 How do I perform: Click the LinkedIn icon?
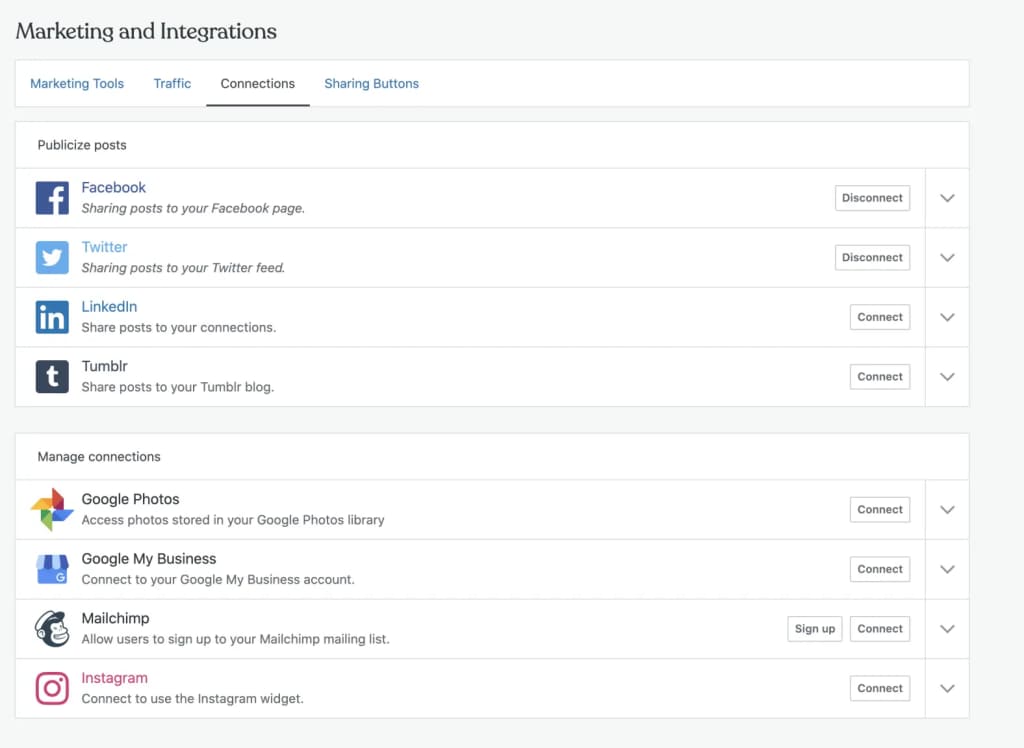pyautogui.click(x=52, y=316)
